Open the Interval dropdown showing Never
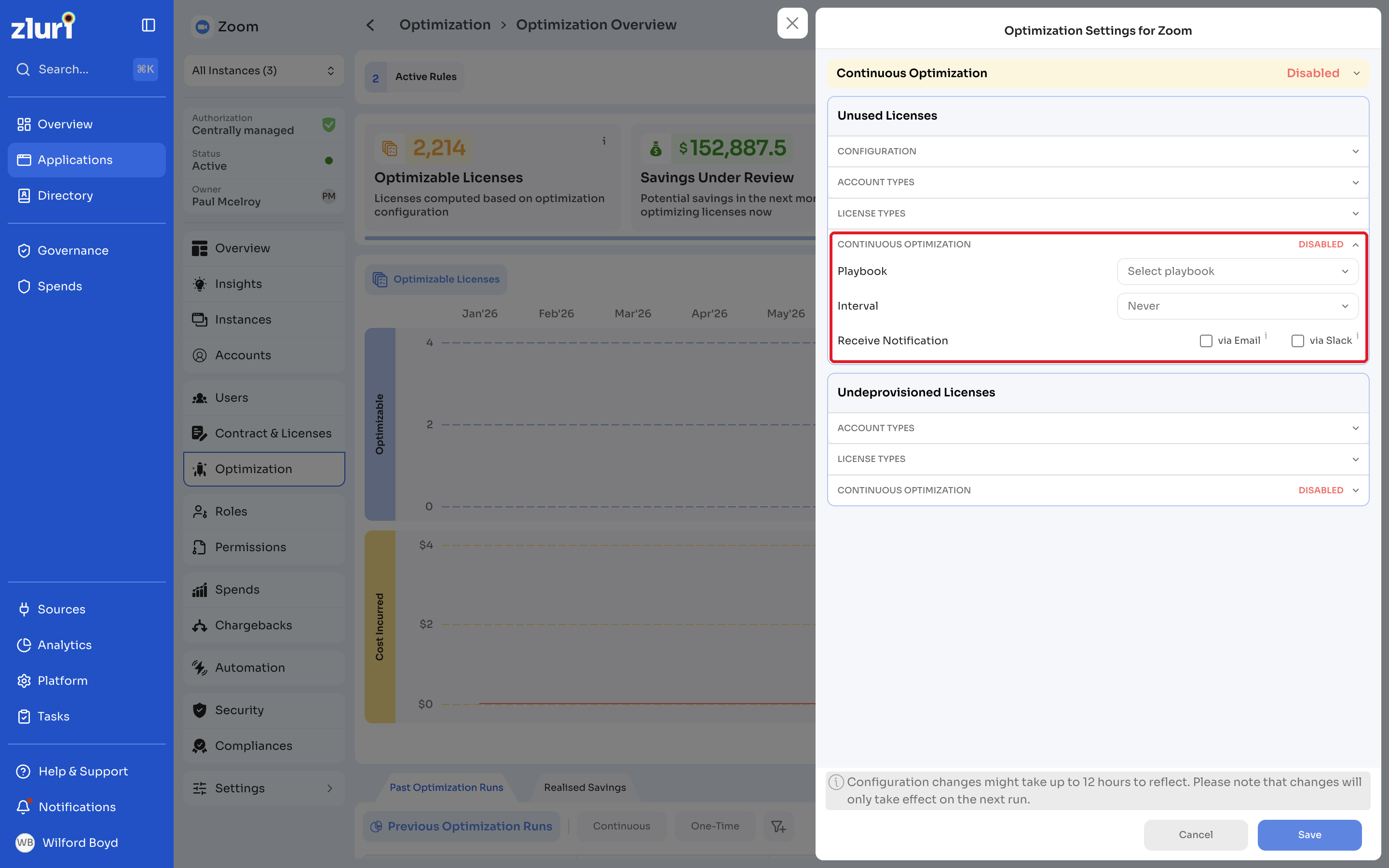Image resolution: width=1389 pixels, height=868 pixels. (1238, 306)
